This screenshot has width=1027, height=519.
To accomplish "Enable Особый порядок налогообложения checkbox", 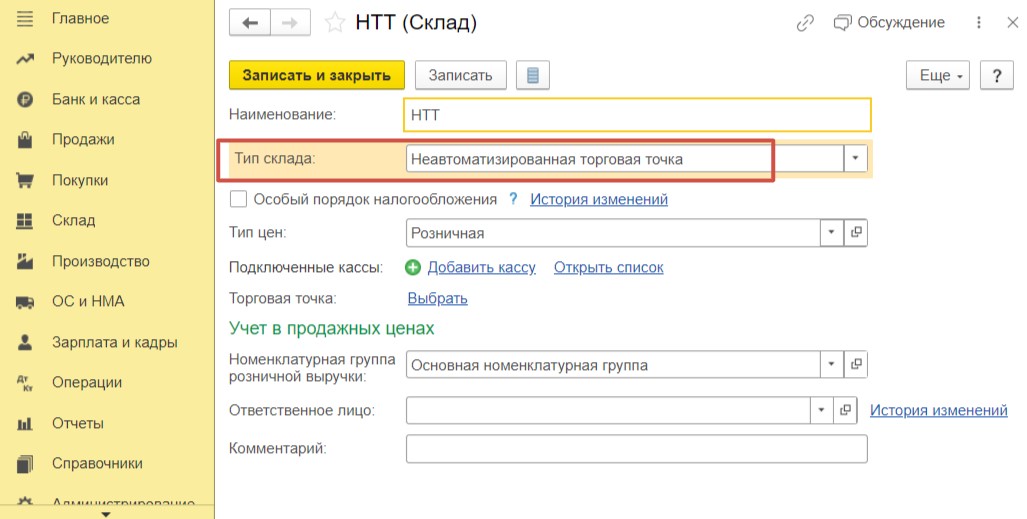I will point(238,199).
